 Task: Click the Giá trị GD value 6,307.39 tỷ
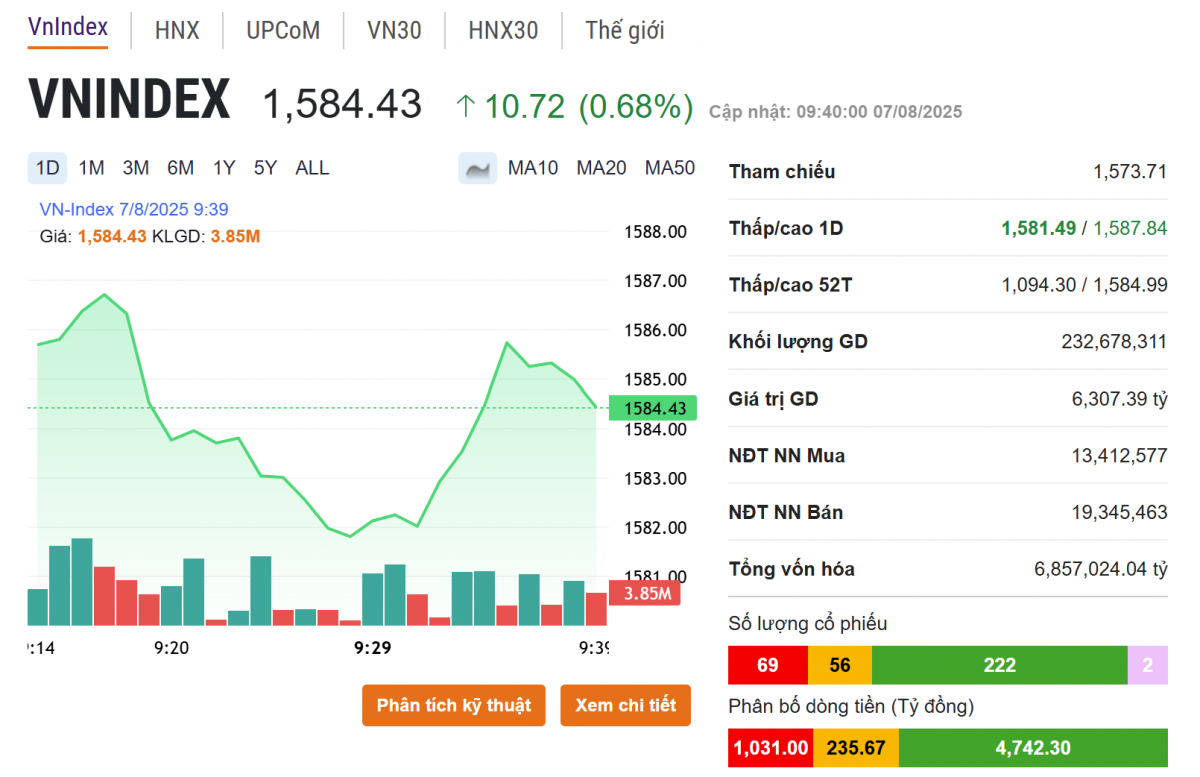[x=1120, y=399]
